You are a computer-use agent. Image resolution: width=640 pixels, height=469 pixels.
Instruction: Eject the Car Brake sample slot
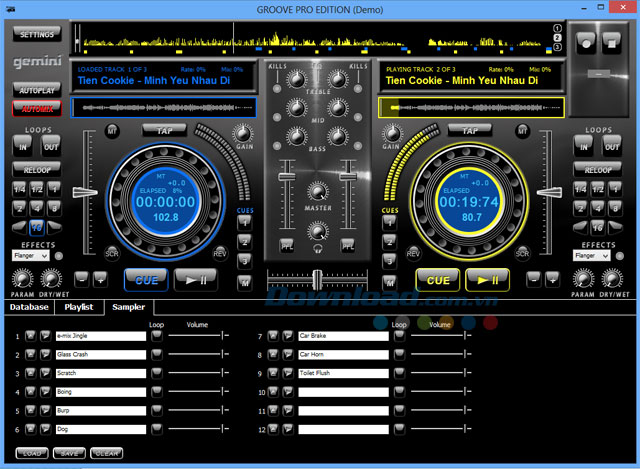pos(273,336)
